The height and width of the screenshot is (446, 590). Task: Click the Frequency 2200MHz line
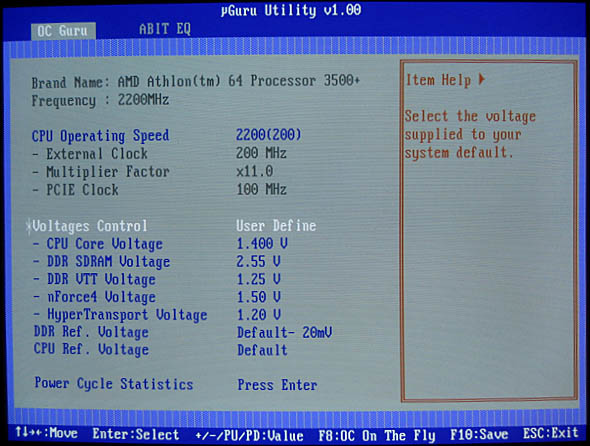(x=100, y=100)
